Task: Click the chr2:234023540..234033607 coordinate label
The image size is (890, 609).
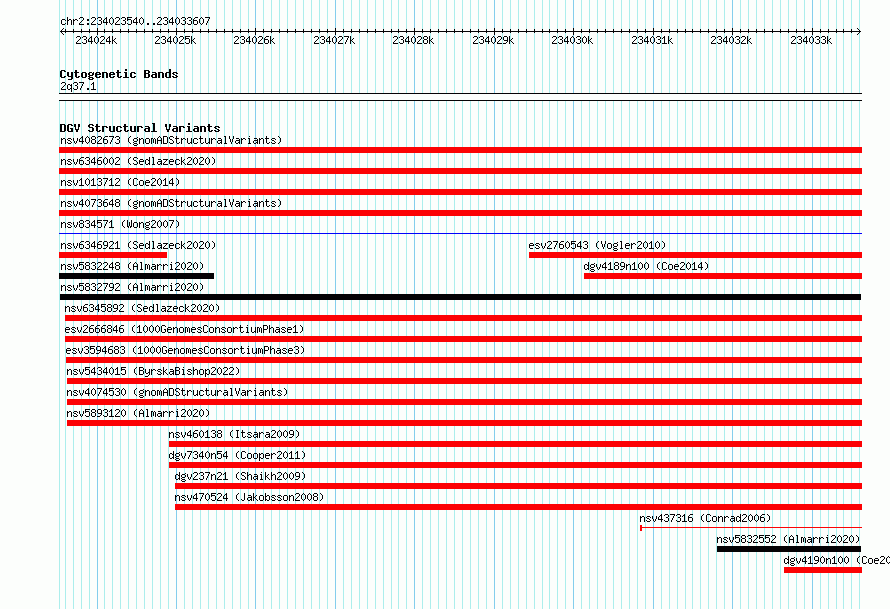Action: pyautogui.click(x=135, y=21)
